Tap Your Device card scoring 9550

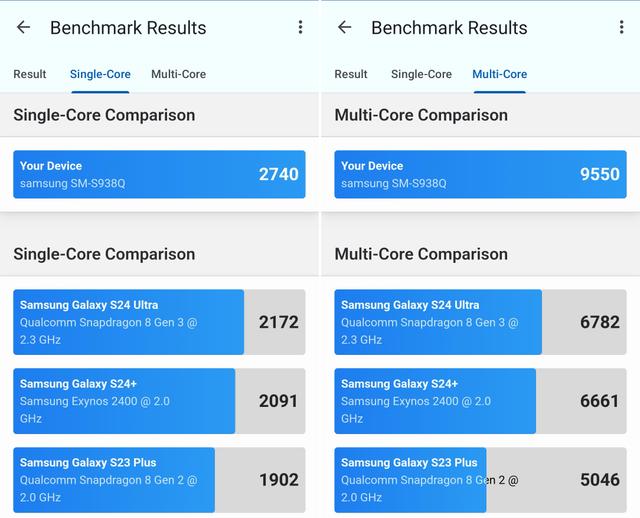coord(480,174)
